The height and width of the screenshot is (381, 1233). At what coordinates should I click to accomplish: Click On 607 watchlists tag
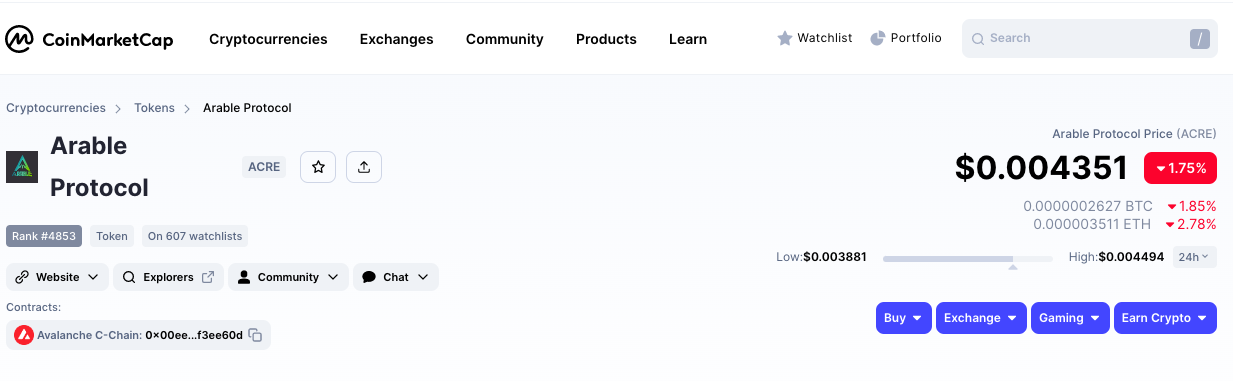coord(195,236)
